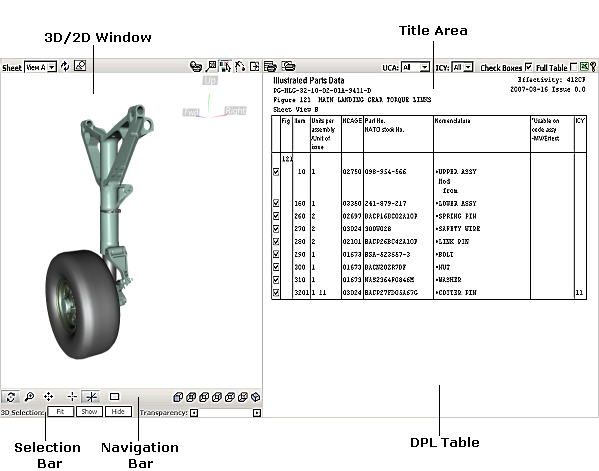
Task: Toggle checkbox for BOLT row
Action: pos(276,254)
